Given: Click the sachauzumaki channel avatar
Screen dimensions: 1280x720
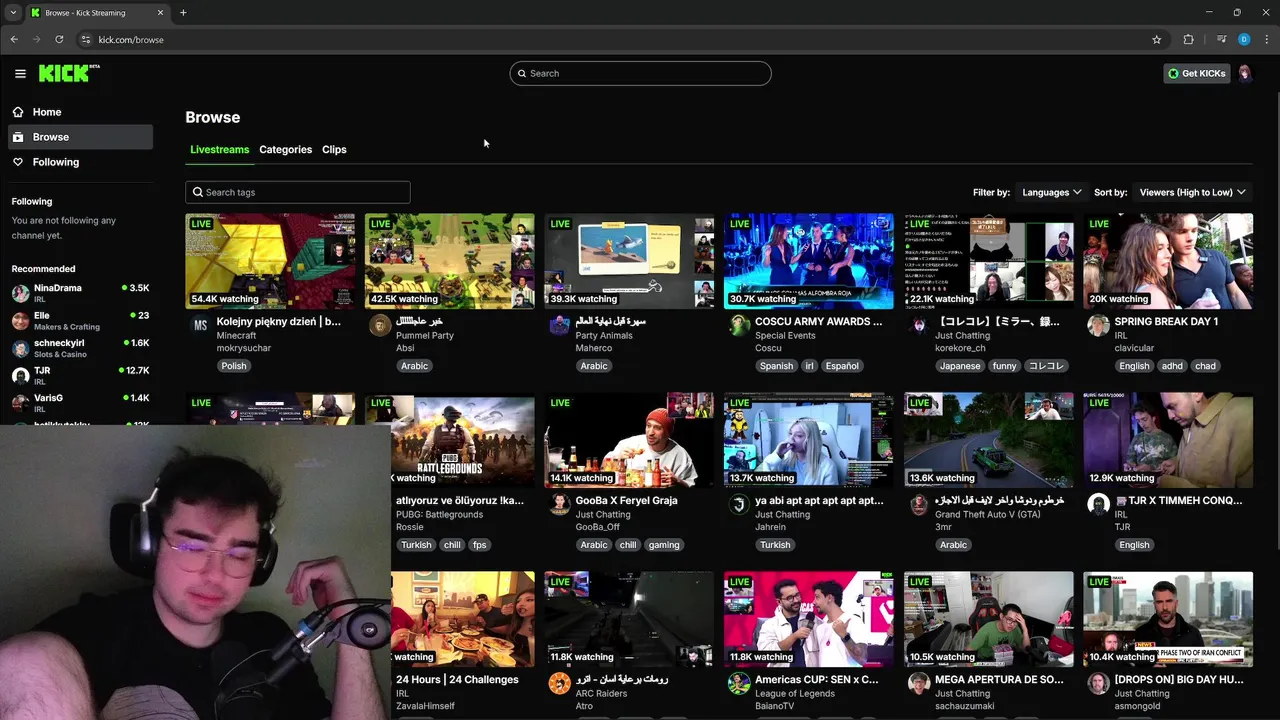Looking at the screenshot, I should click(918, 683).
